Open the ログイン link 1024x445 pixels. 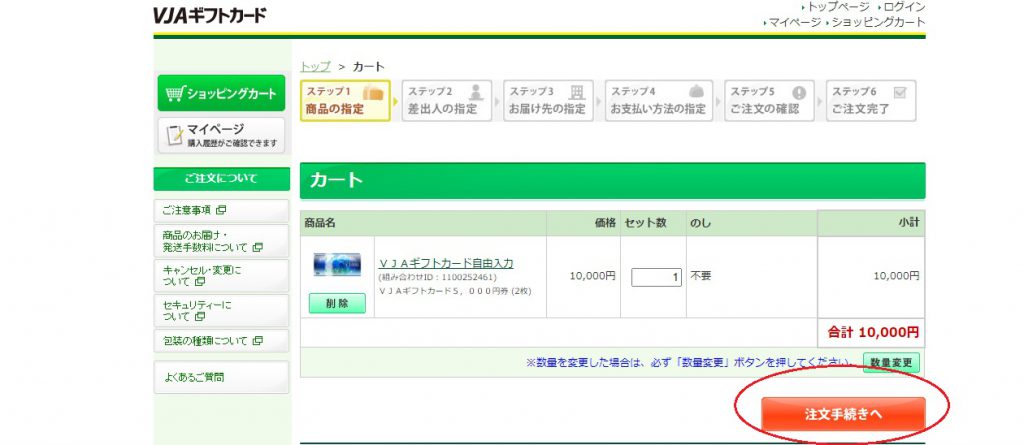point(904,7)
